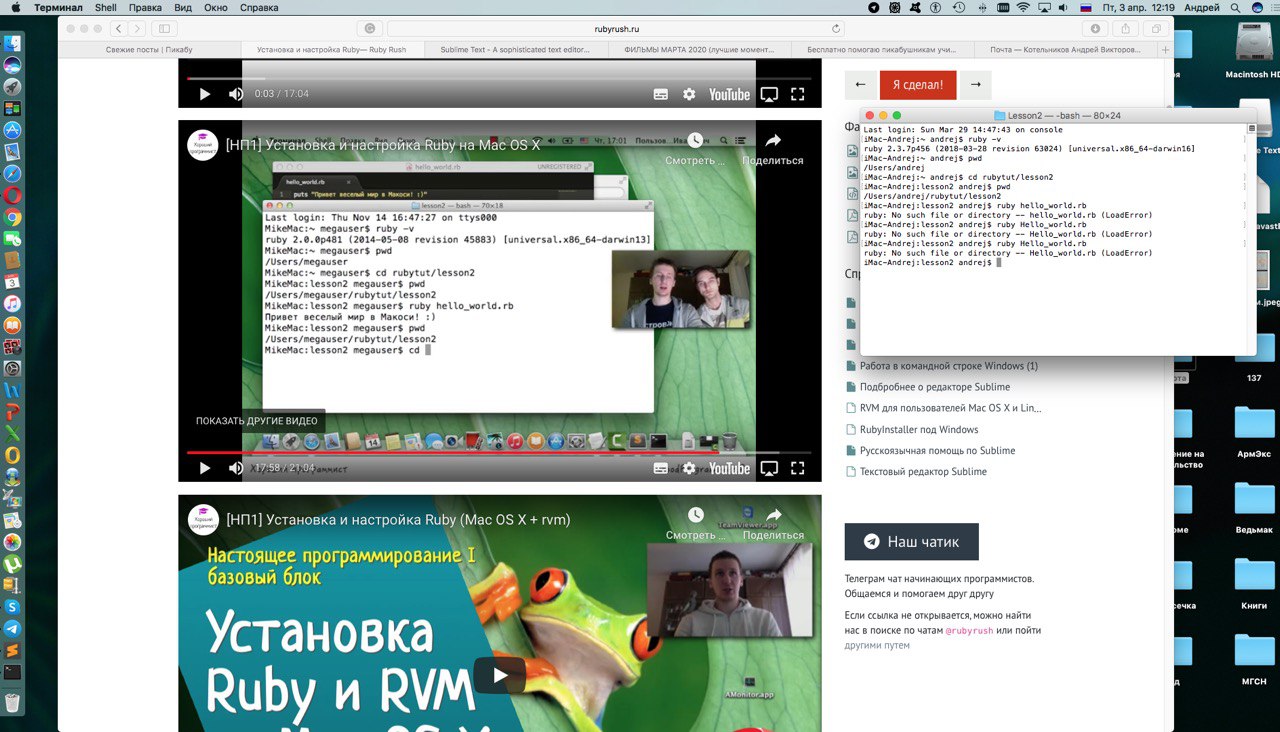Mute the Ruby на Mac OS X video
Screen dimensions: 1280x732
pos(236,468)
